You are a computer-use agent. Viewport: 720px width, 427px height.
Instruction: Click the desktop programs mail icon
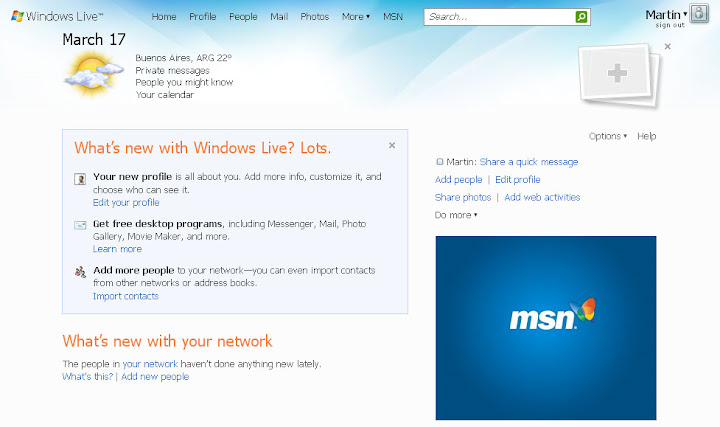[x=80, y=225]
